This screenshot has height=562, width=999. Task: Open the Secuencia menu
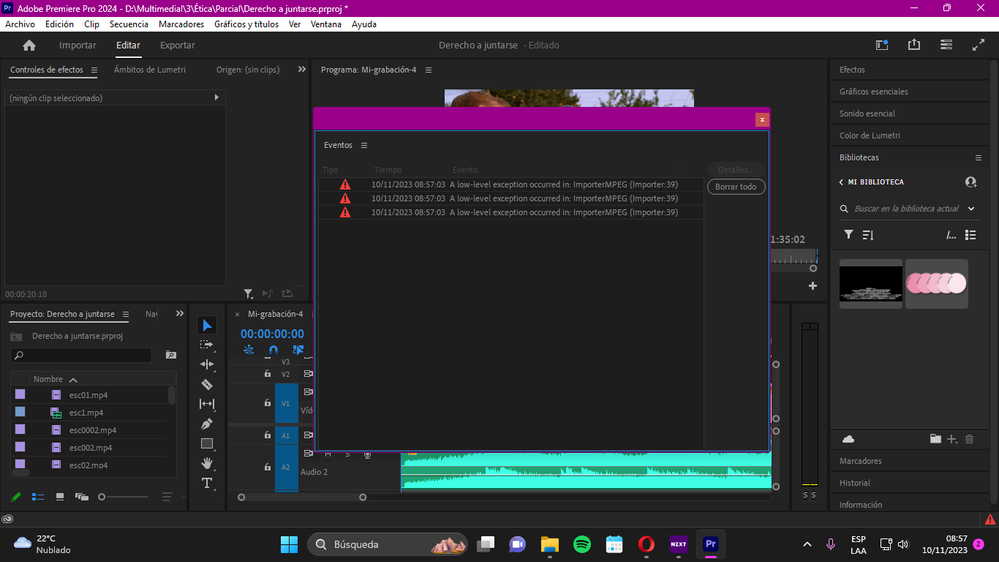point(129,24)
